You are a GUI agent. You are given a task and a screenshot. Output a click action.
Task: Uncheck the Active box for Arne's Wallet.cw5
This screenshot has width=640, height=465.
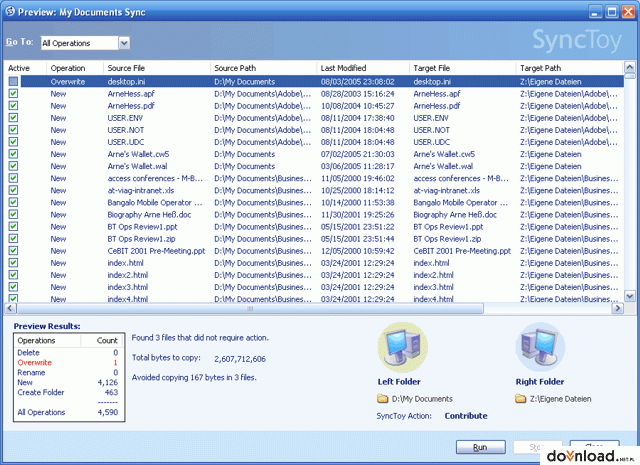13,154
